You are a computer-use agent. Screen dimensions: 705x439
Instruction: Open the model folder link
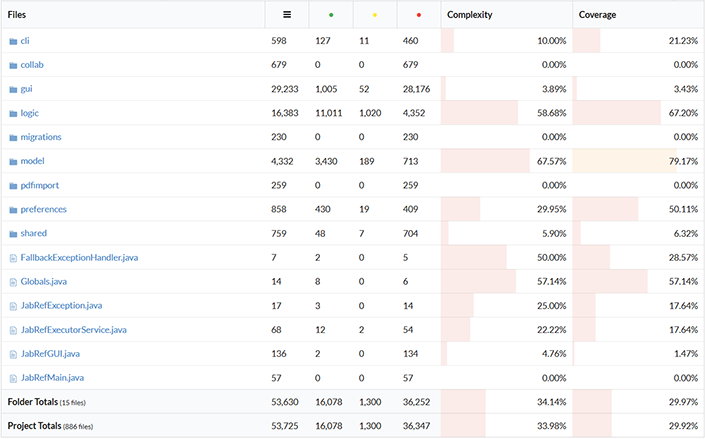[32, 161]
